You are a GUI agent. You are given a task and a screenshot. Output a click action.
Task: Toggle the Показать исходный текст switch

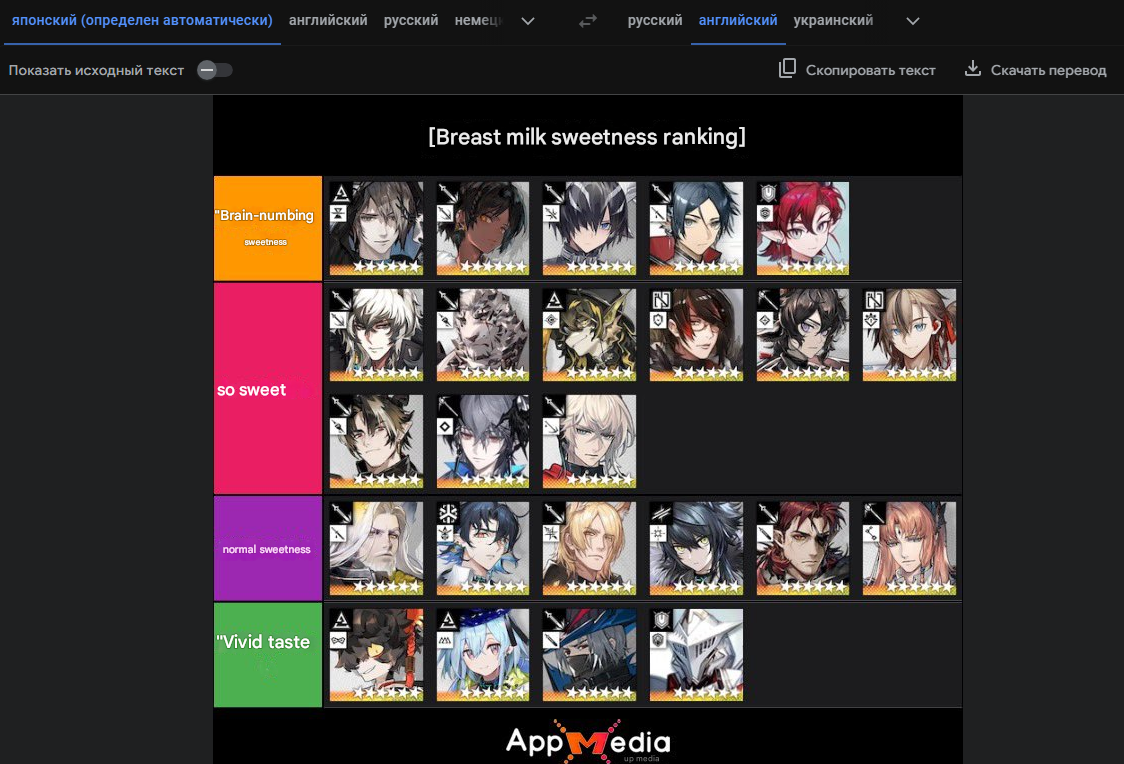click(214, 70)
